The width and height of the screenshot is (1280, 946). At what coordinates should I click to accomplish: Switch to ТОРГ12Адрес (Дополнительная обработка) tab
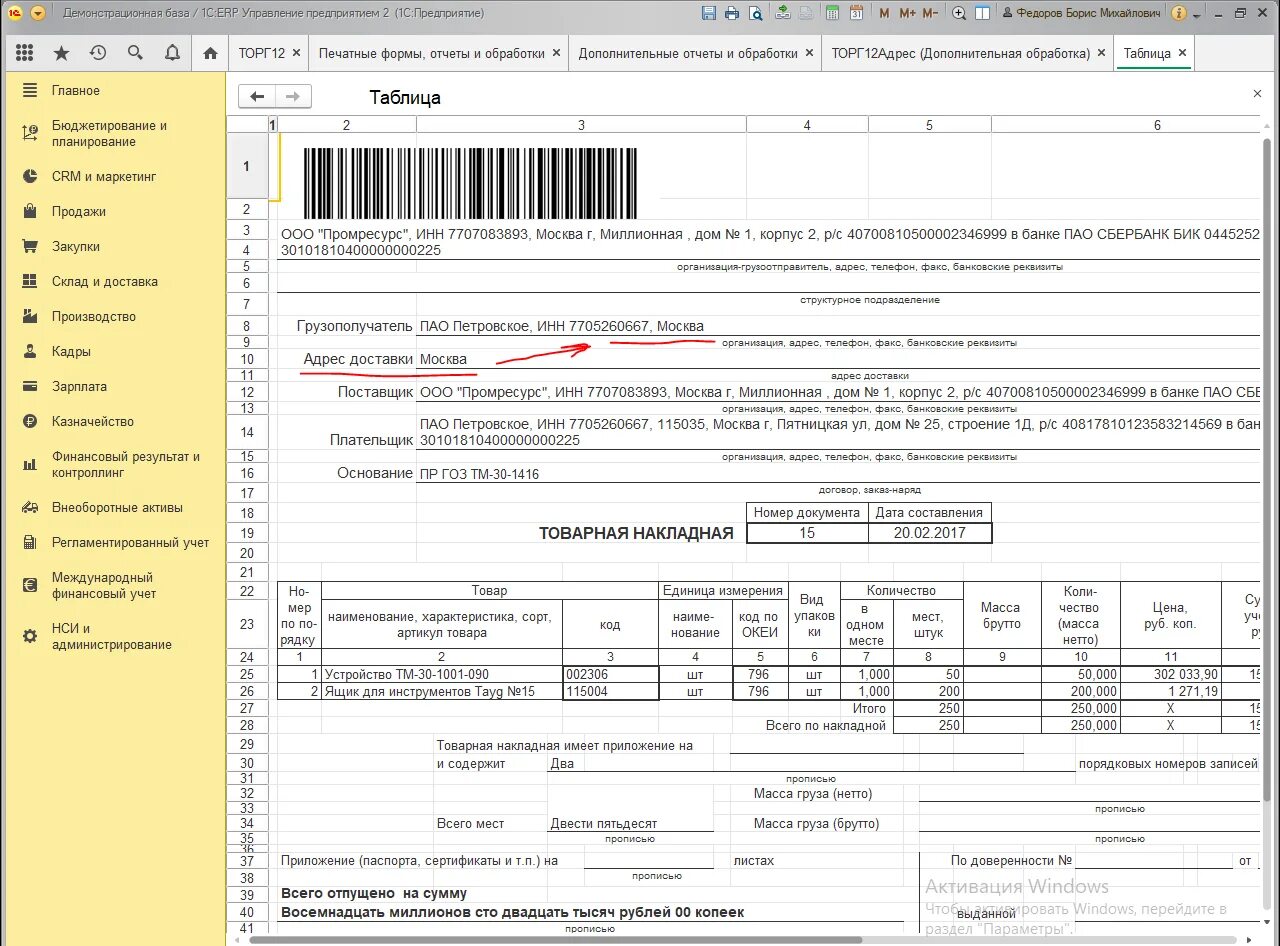[x=961, y=53]
